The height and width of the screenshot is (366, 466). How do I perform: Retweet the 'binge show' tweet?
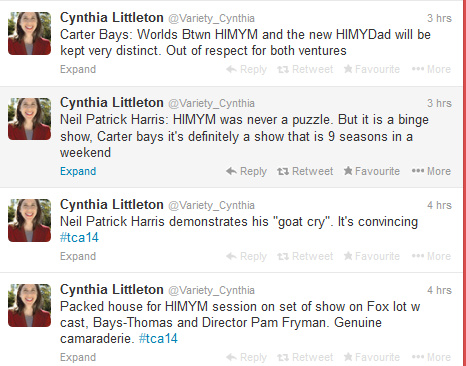point(305,171)
